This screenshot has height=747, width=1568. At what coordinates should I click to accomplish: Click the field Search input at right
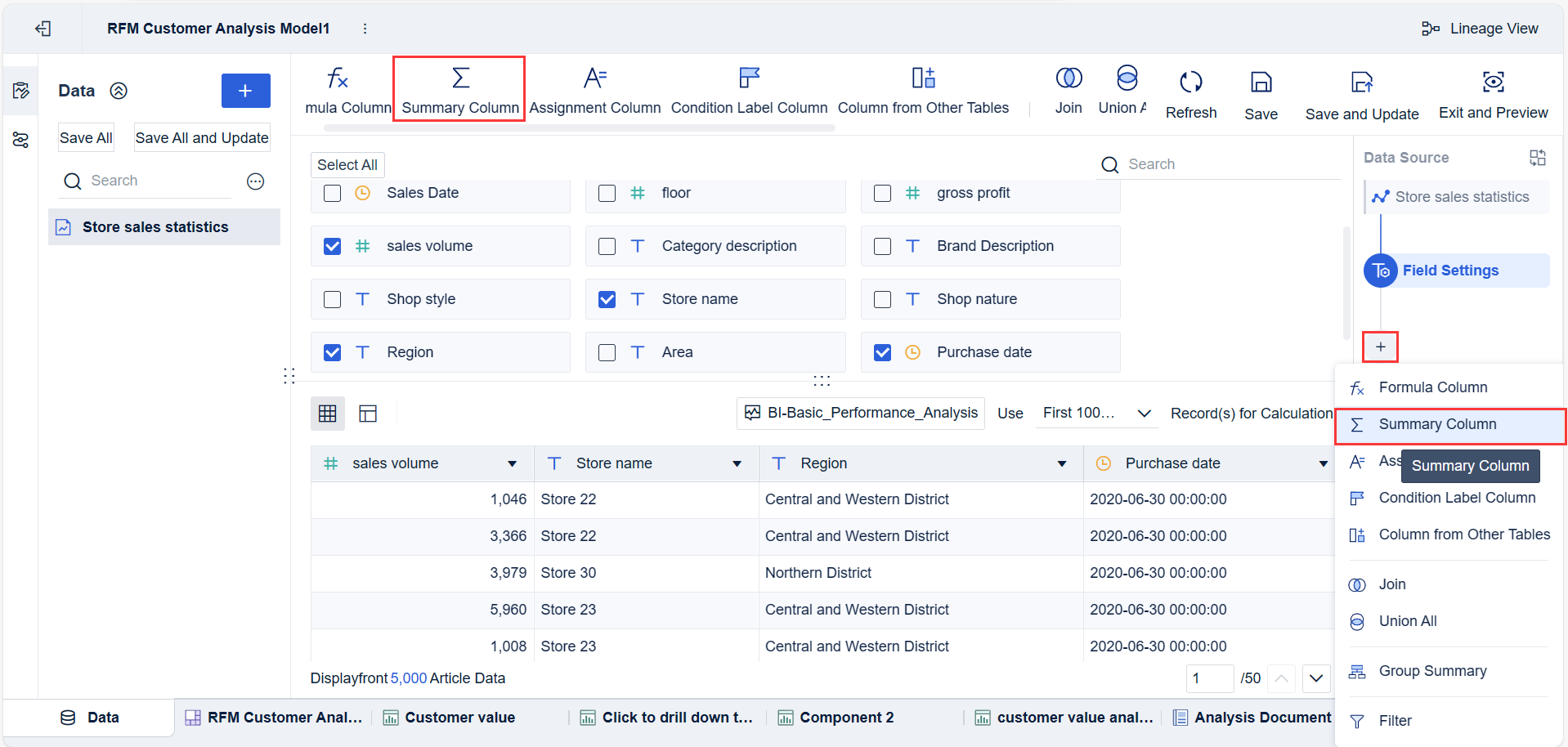[1220, 164]
